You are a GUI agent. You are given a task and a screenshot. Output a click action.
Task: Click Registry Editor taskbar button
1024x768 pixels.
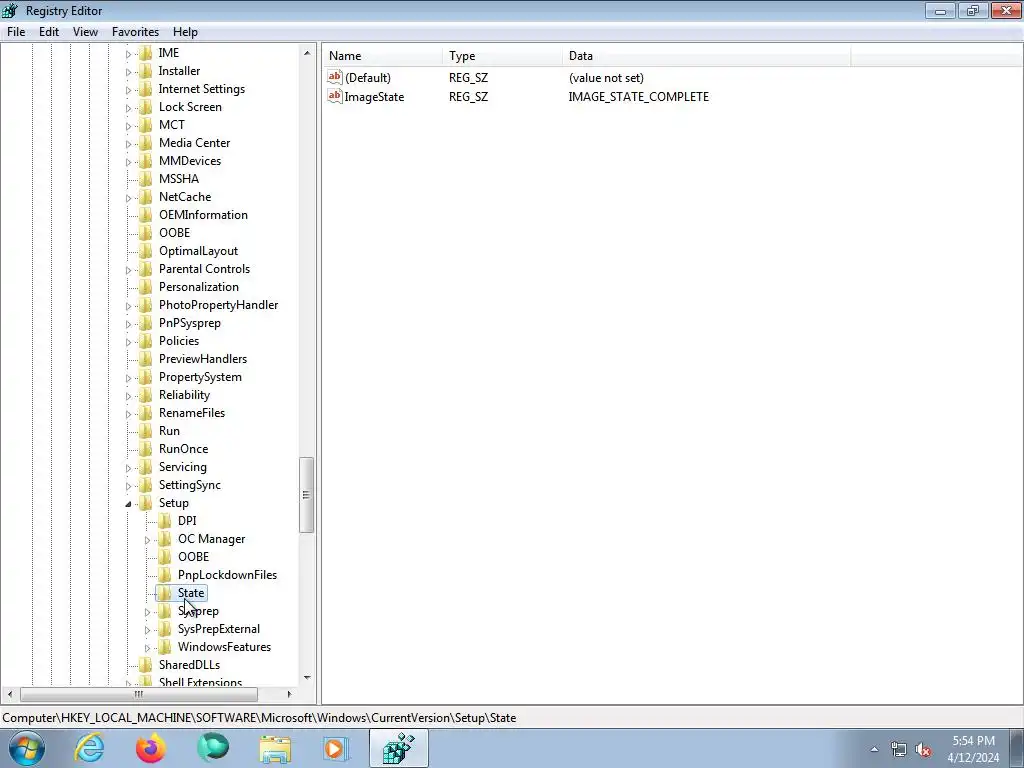click(x=399, y=748)
